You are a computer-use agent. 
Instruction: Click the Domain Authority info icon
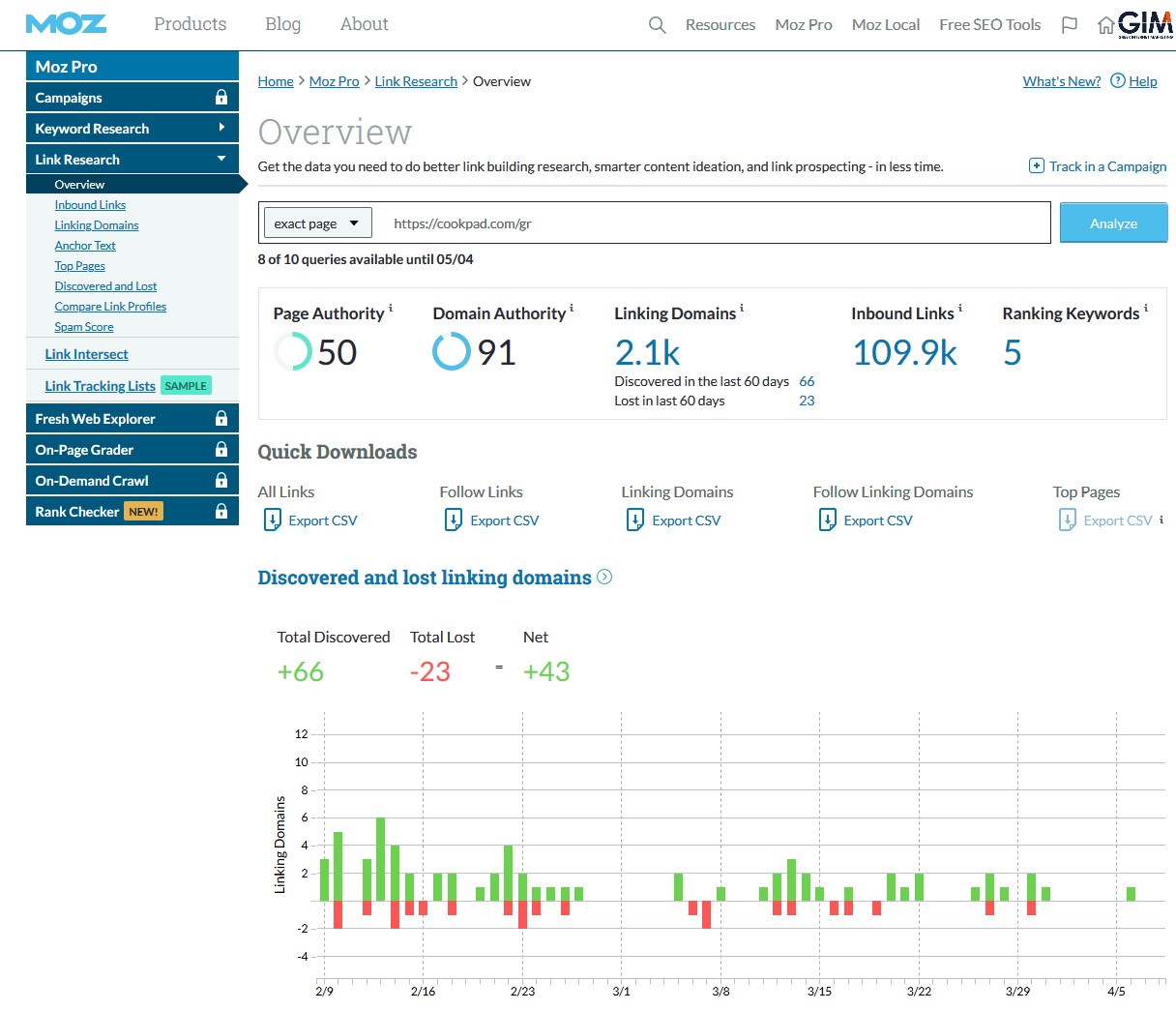coord(572,309)
